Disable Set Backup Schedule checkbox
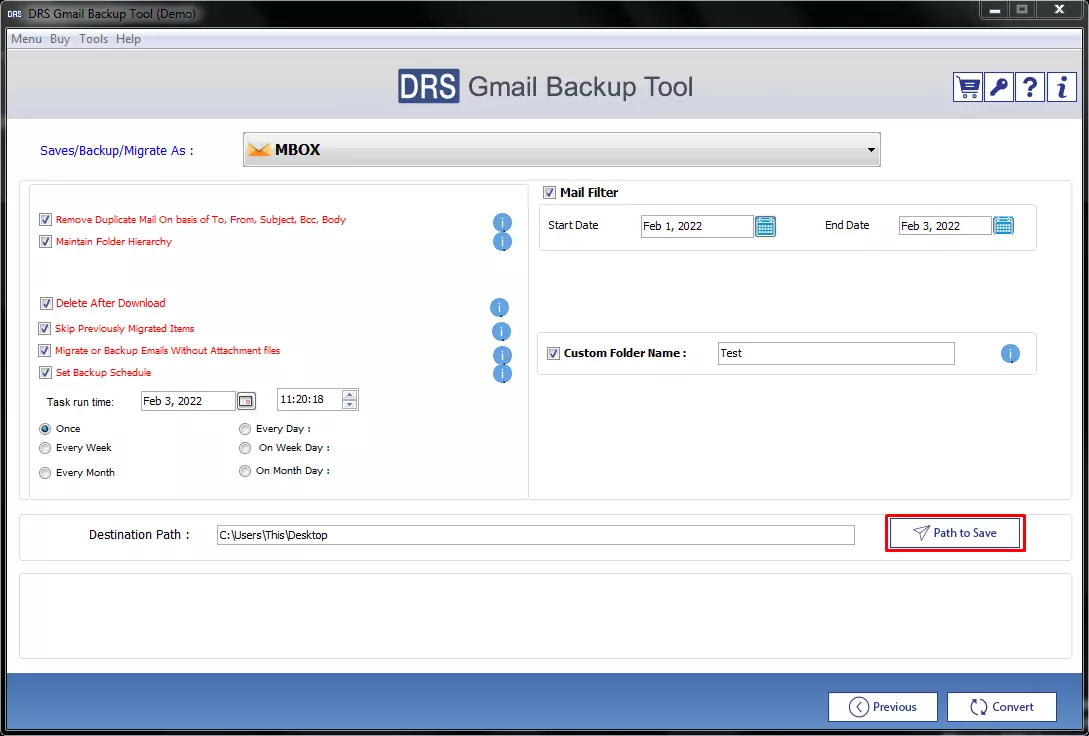Image resolution: width=1089 pixels, height=736 pixels. tap(45, 373)
